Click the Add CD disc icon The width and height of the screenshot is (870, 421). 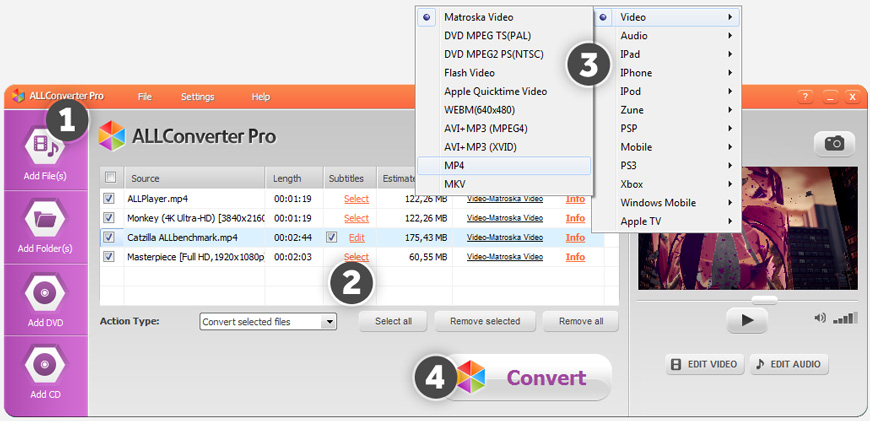pyautogui.click(x=45, y=365)
